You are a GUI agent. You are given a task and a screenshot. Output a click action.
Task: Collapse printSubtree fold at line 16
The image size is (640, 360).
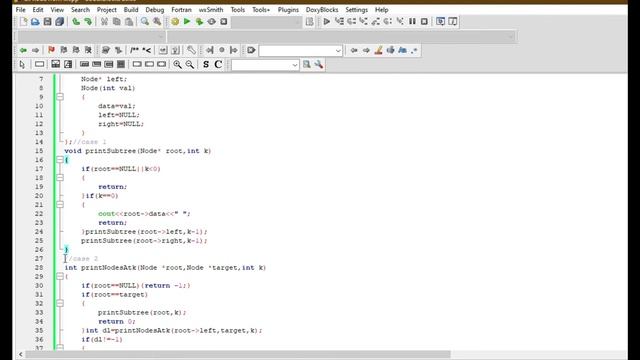60,160
